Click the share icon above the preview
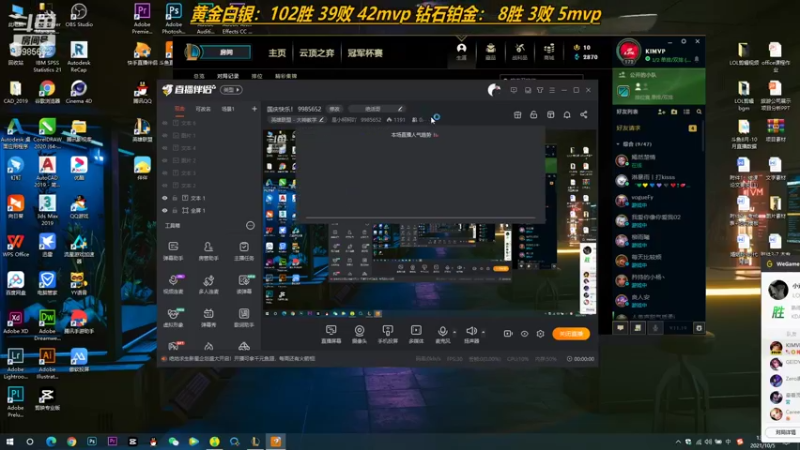 tap(584, 115)
